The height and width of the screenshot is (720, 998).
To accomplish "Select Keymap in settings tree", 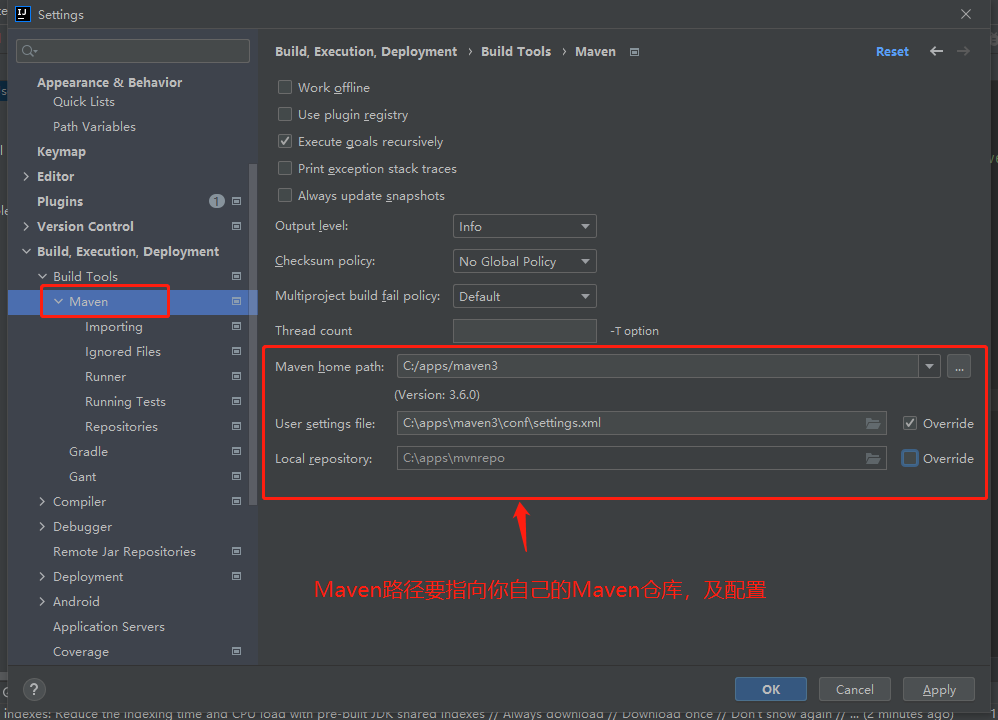I will (61, 152).
